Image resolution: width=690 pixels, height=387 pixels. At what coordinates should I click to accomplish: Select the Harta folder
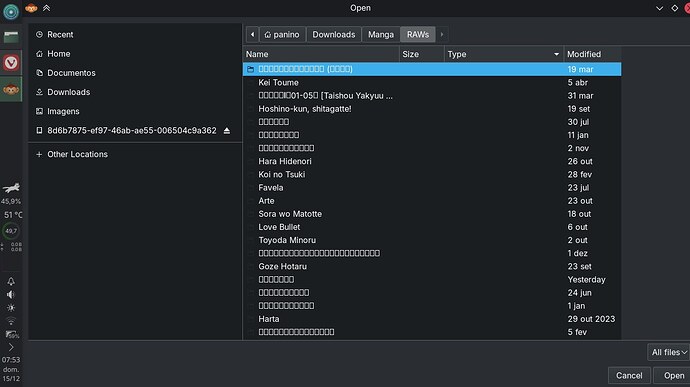pyautogui.click(x=432, y=319)
